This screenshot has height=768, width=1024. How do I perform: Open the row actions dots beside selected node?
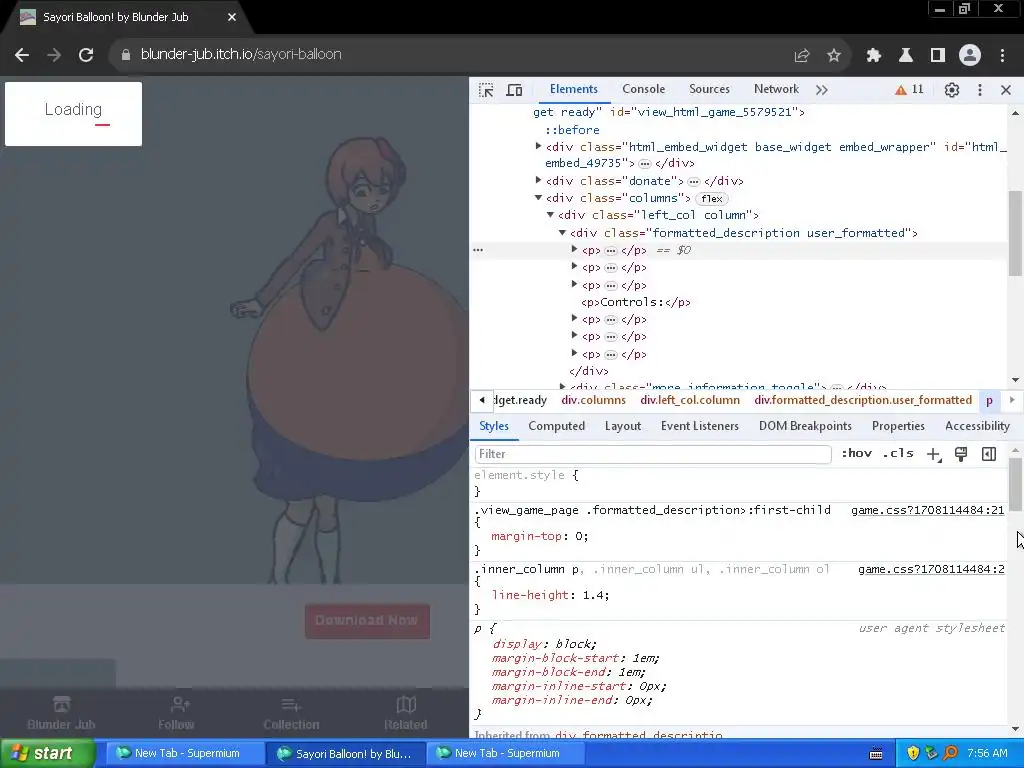point(478,250)
